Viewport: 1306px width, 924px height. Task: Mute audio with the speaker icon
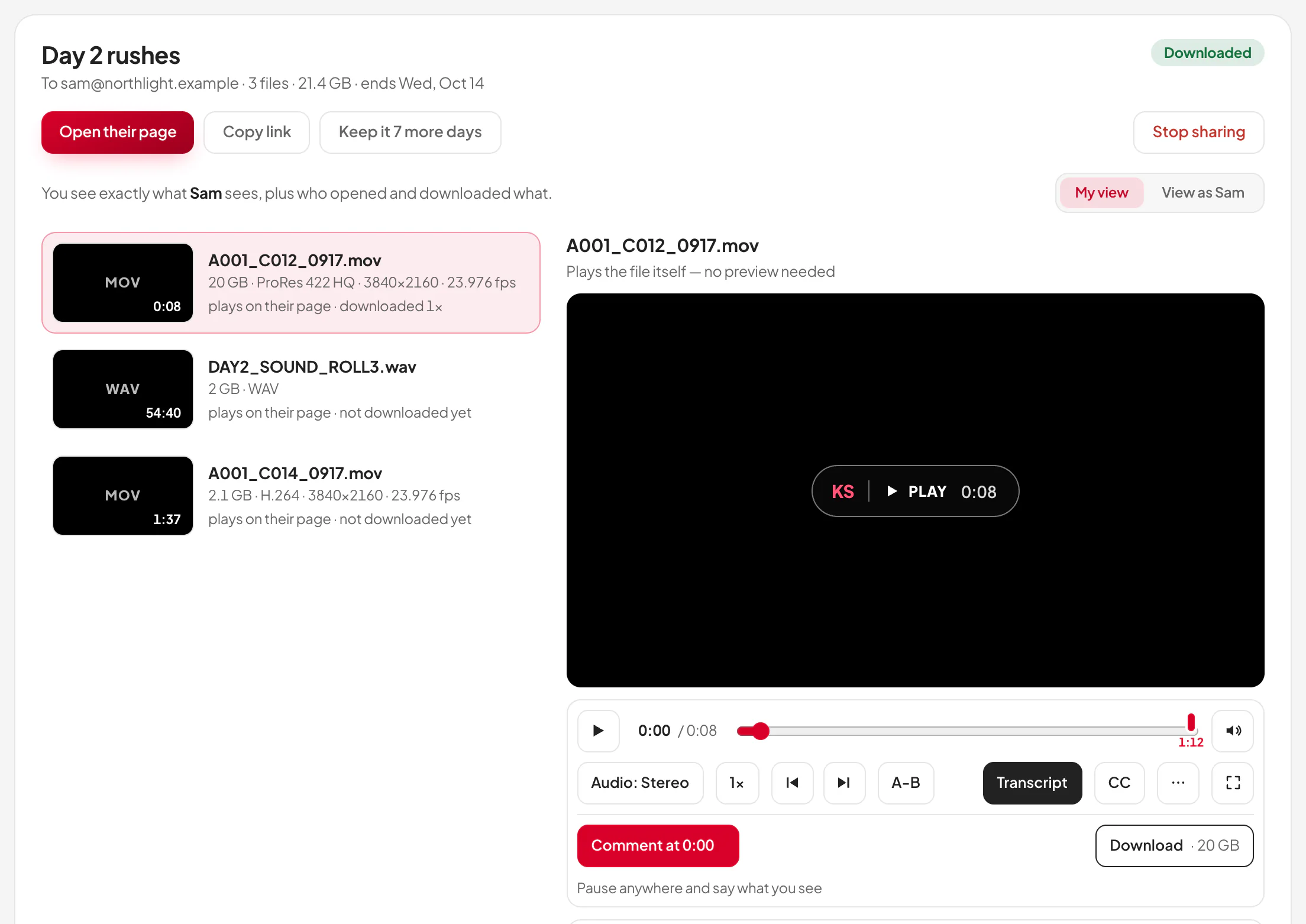pos(1233,731)
